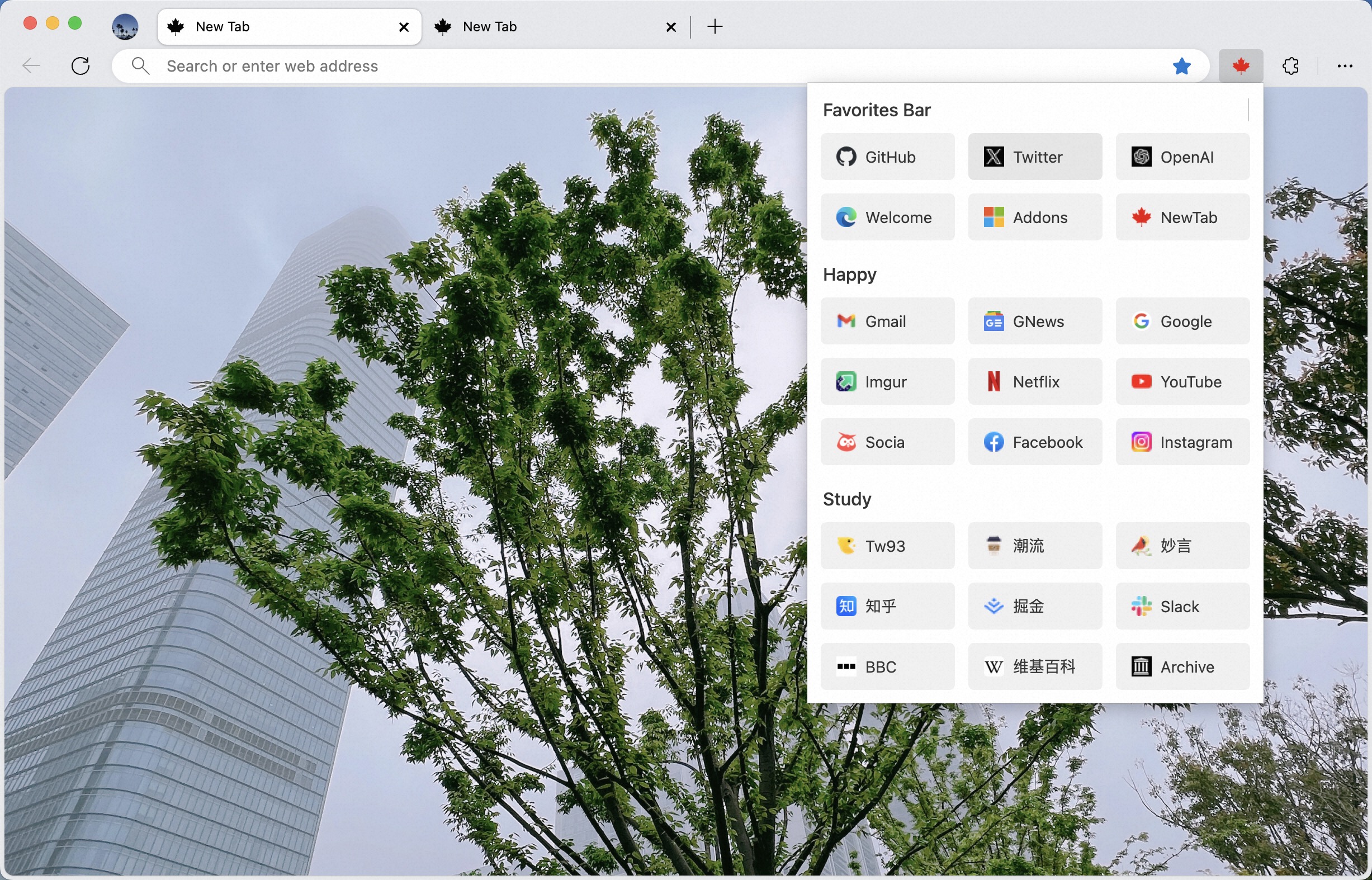Image resolution: width=1372 pixels, height=880 pixels.
Task: Go to the YouTube bookmark
Action: point(1182,382)
